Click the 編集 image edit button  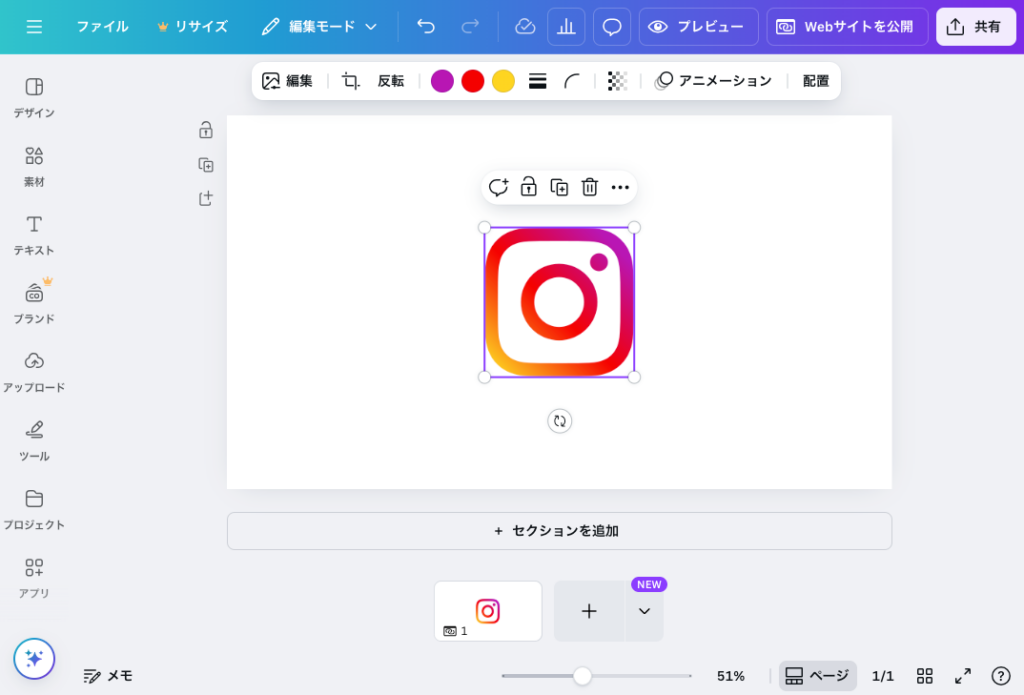click(287, 81)
